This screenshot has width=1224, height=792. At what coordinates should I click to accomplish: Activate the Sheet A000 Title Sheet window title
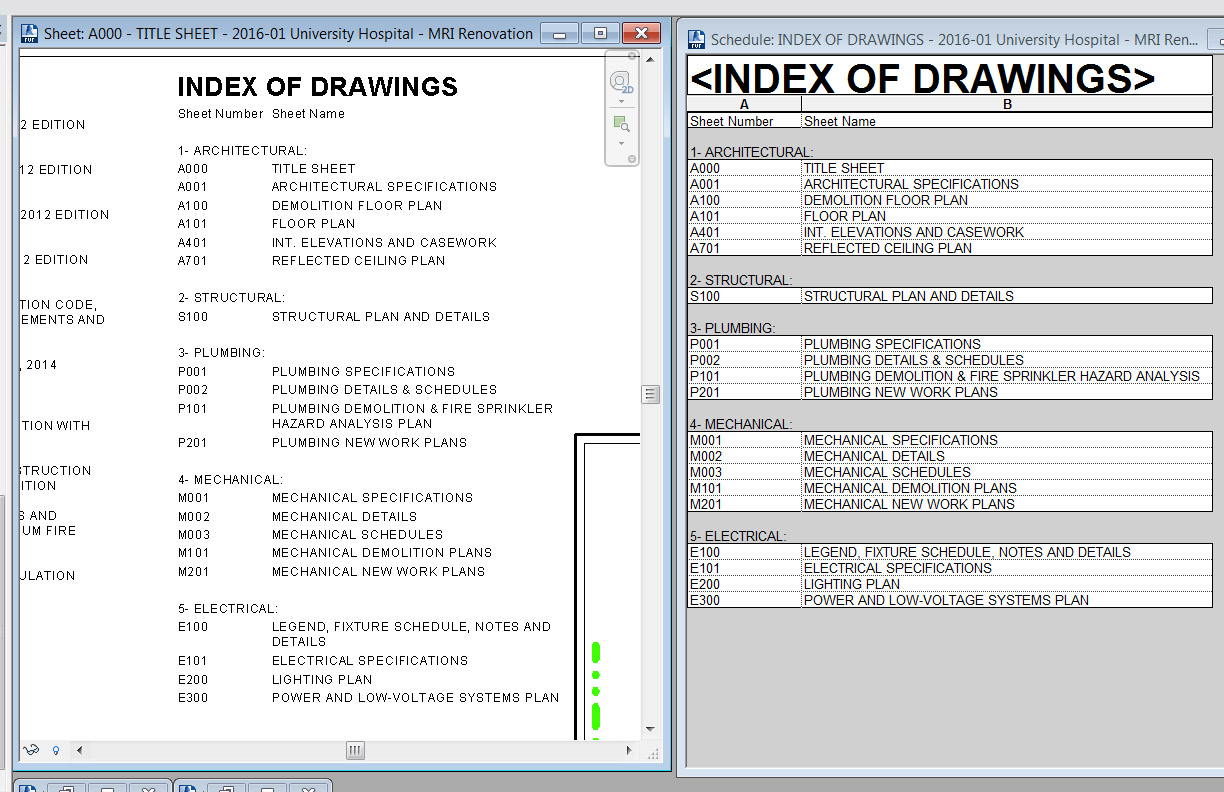point(288,34)
